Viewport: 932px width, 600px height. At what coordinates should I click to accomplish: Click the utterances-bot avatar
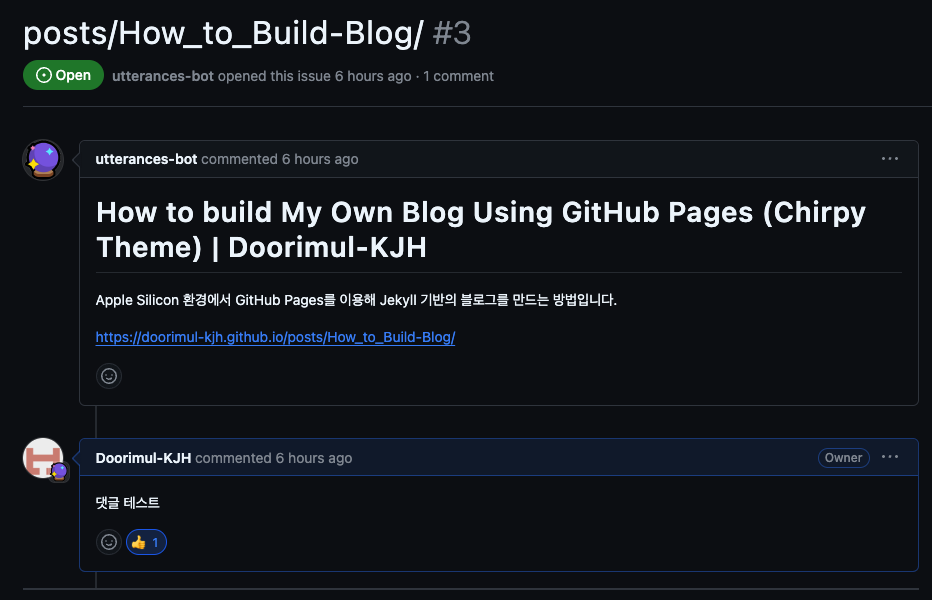coord(42,158)
